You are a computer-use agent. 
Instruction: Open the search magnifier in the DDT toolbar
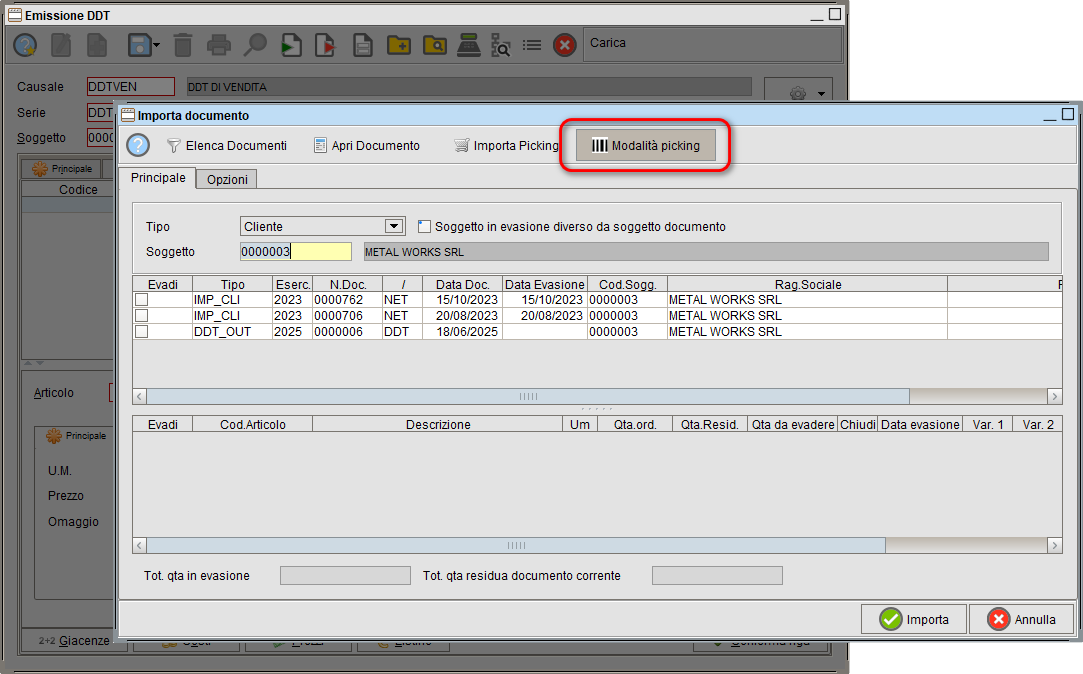(x=255, y=43)
